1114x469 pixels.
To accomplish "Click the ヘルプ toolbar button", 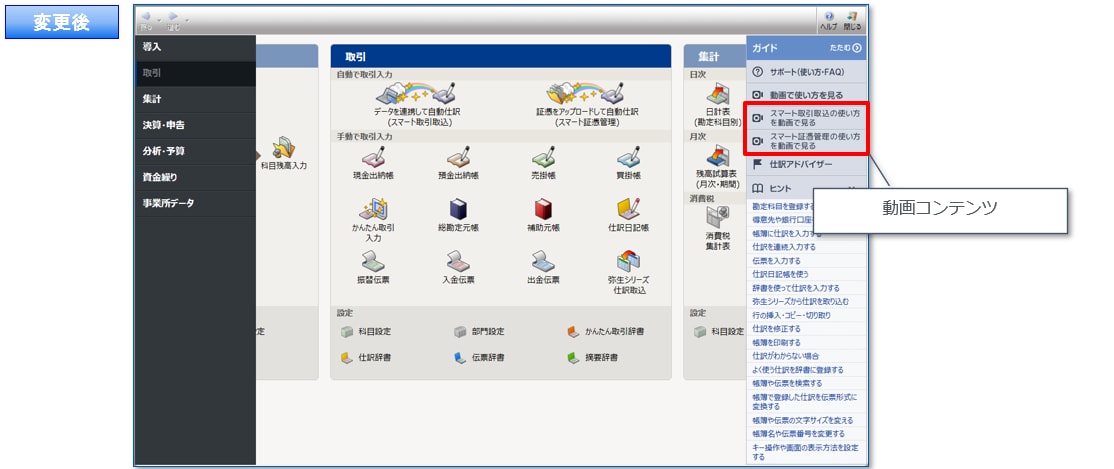I will (x=828, y=20).
